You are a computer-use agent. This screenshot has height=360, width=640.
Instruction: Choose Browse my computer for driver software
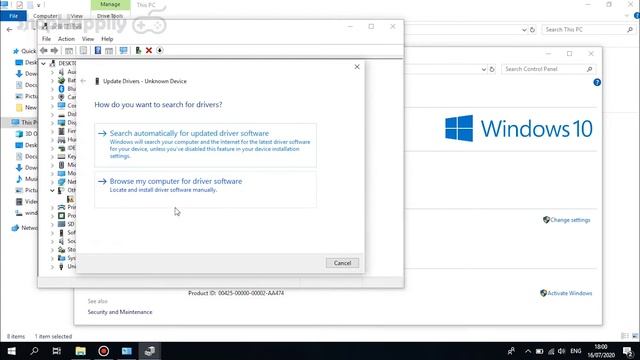(205, 189)
